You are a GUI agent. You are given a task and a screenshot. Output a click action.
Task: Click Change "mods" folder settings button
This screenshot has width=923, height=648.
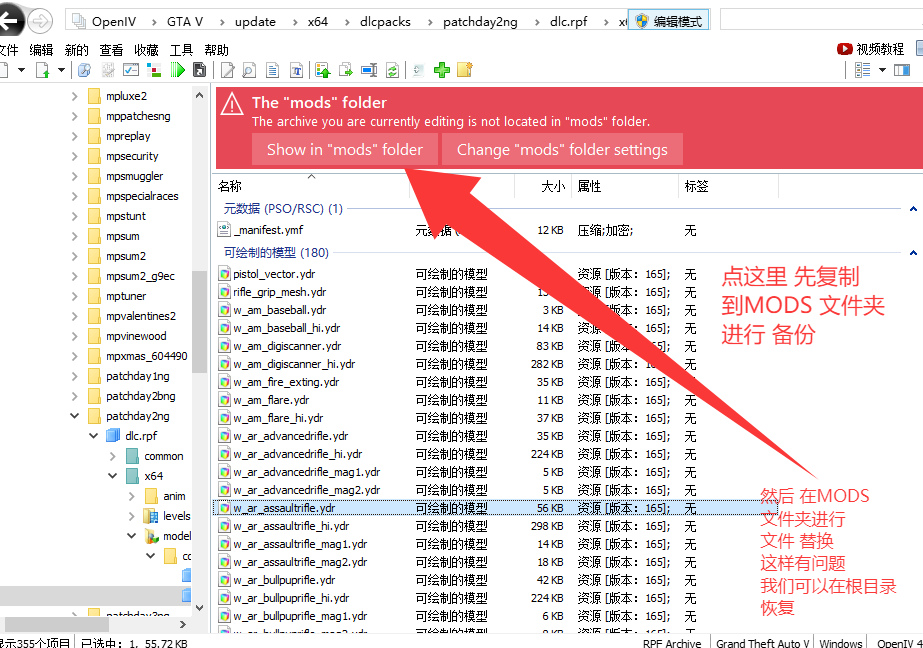pos(562,149)
